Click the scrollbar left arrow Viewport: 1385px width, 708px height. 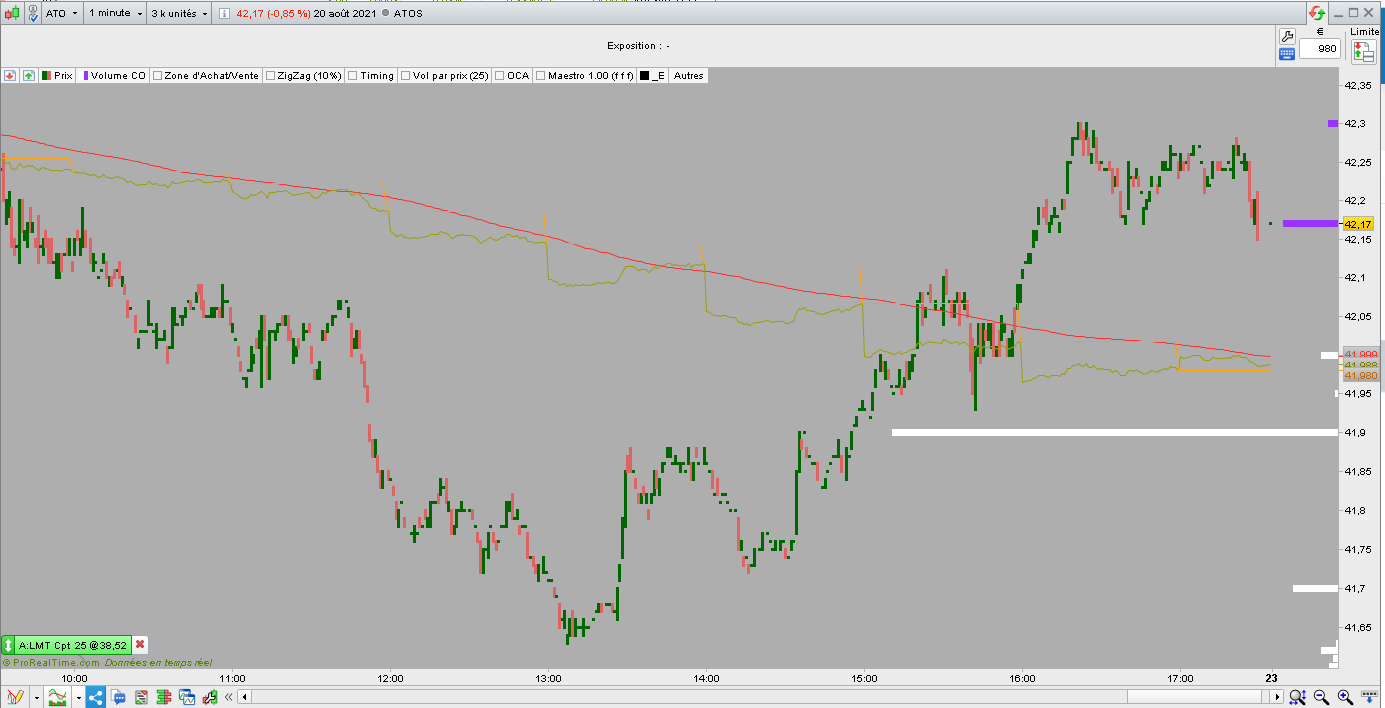[x=246, y=697]
